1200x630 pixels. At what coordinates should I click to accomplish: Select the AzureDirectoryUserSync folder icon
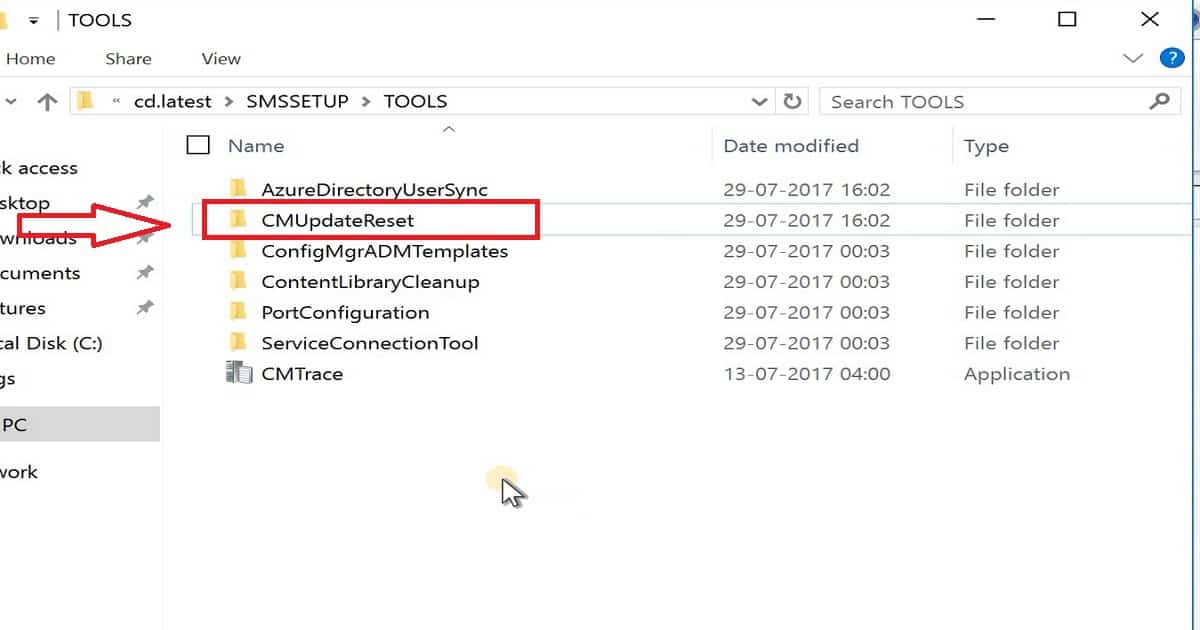[238, 189]
